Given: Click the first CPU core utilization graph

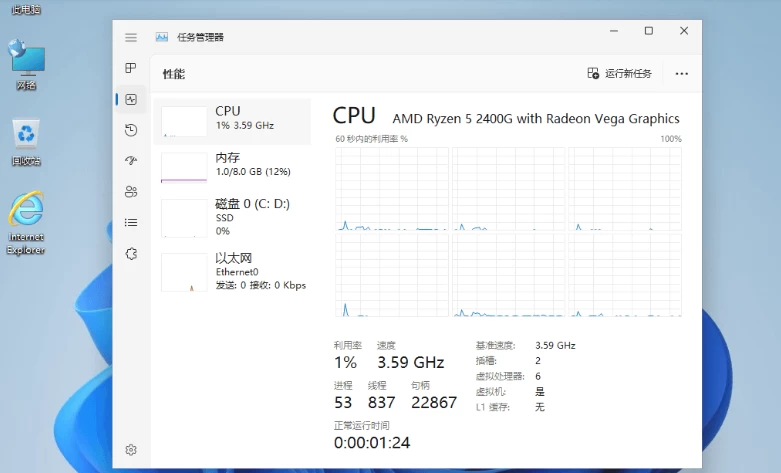Looking at the screenshot, I should tap(390, 189).
